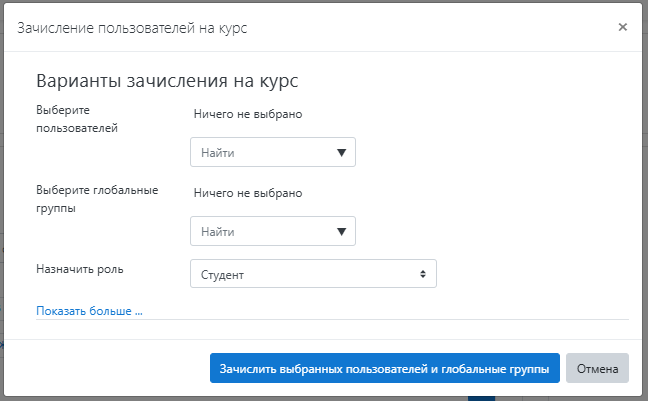Click the Показать больше link
Screen dimensions: 648x401
pos(89,311)
